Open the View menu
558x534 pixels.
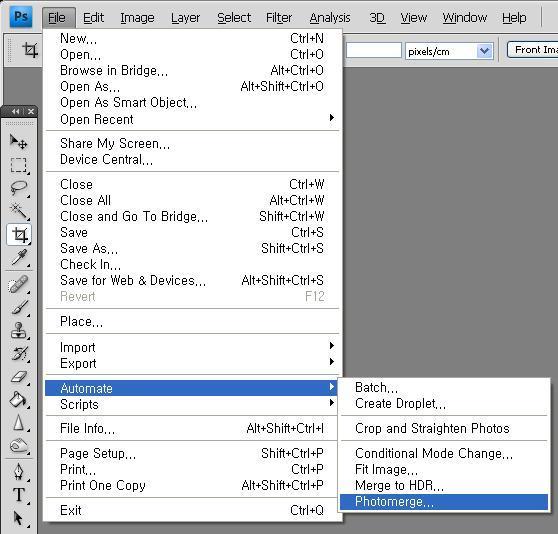[x=414, y=17]
